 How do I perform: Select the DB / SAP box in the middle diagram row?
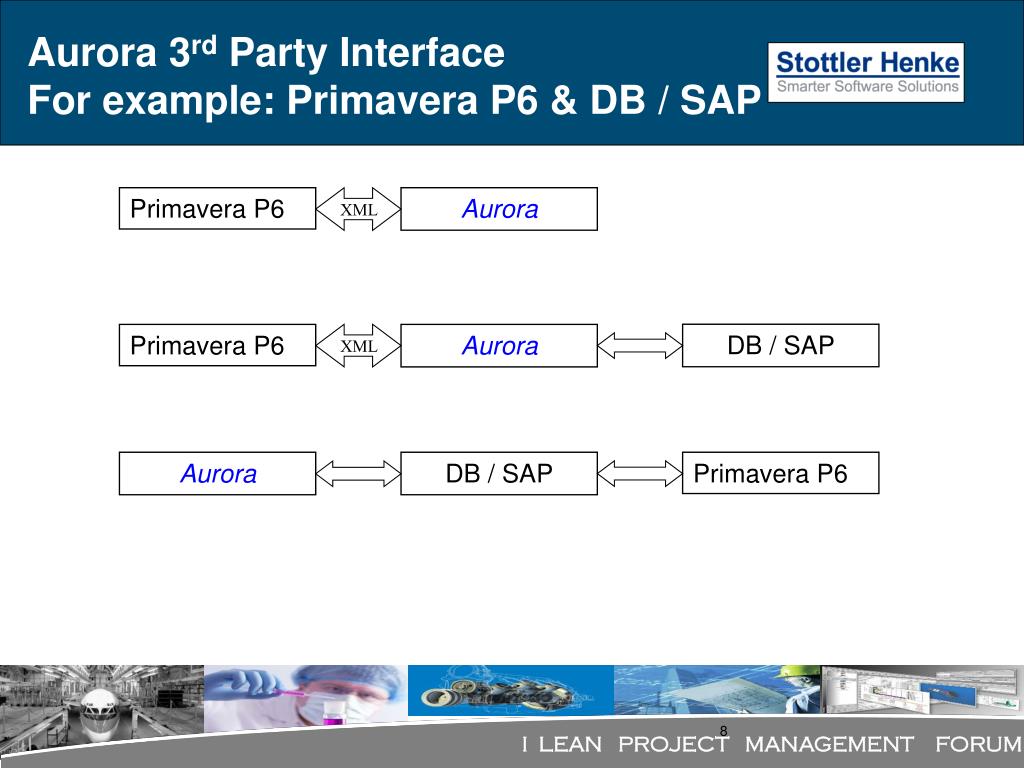[780, 345]
